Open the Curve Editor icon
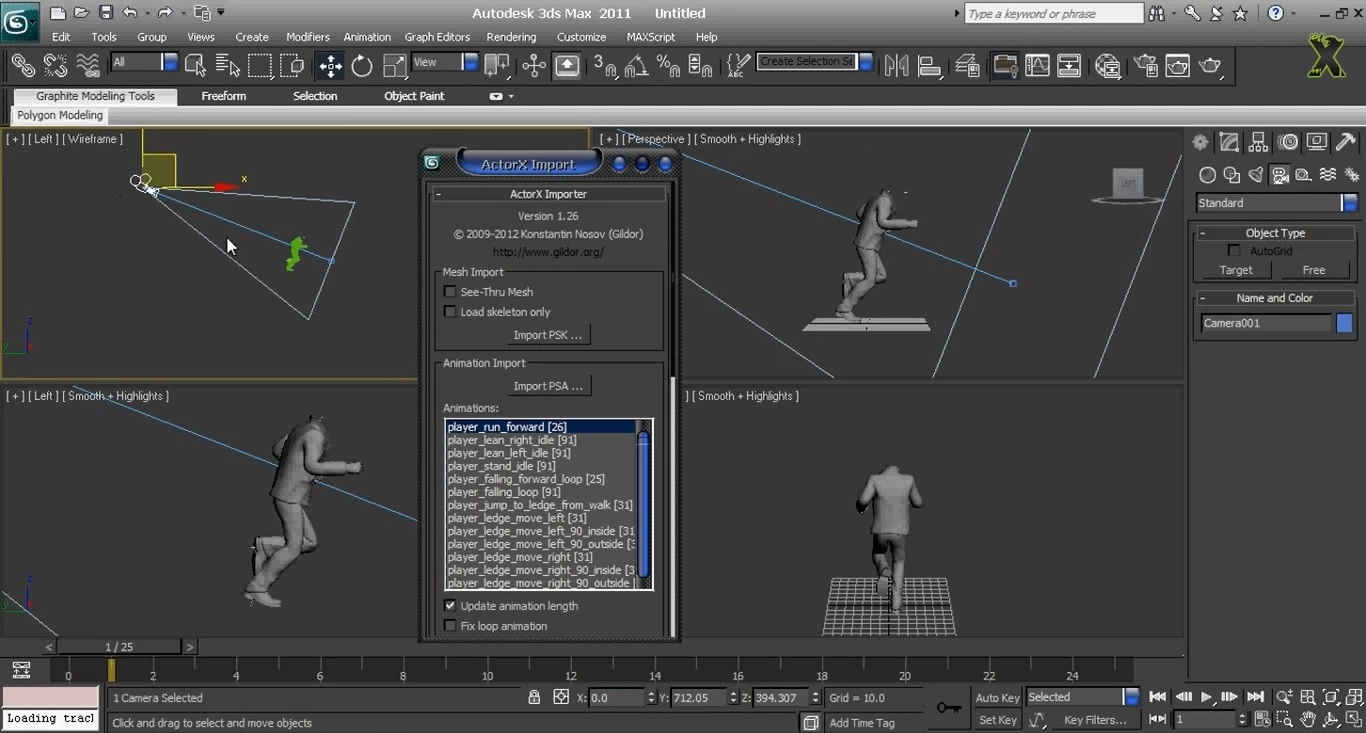 point(1037,65)
